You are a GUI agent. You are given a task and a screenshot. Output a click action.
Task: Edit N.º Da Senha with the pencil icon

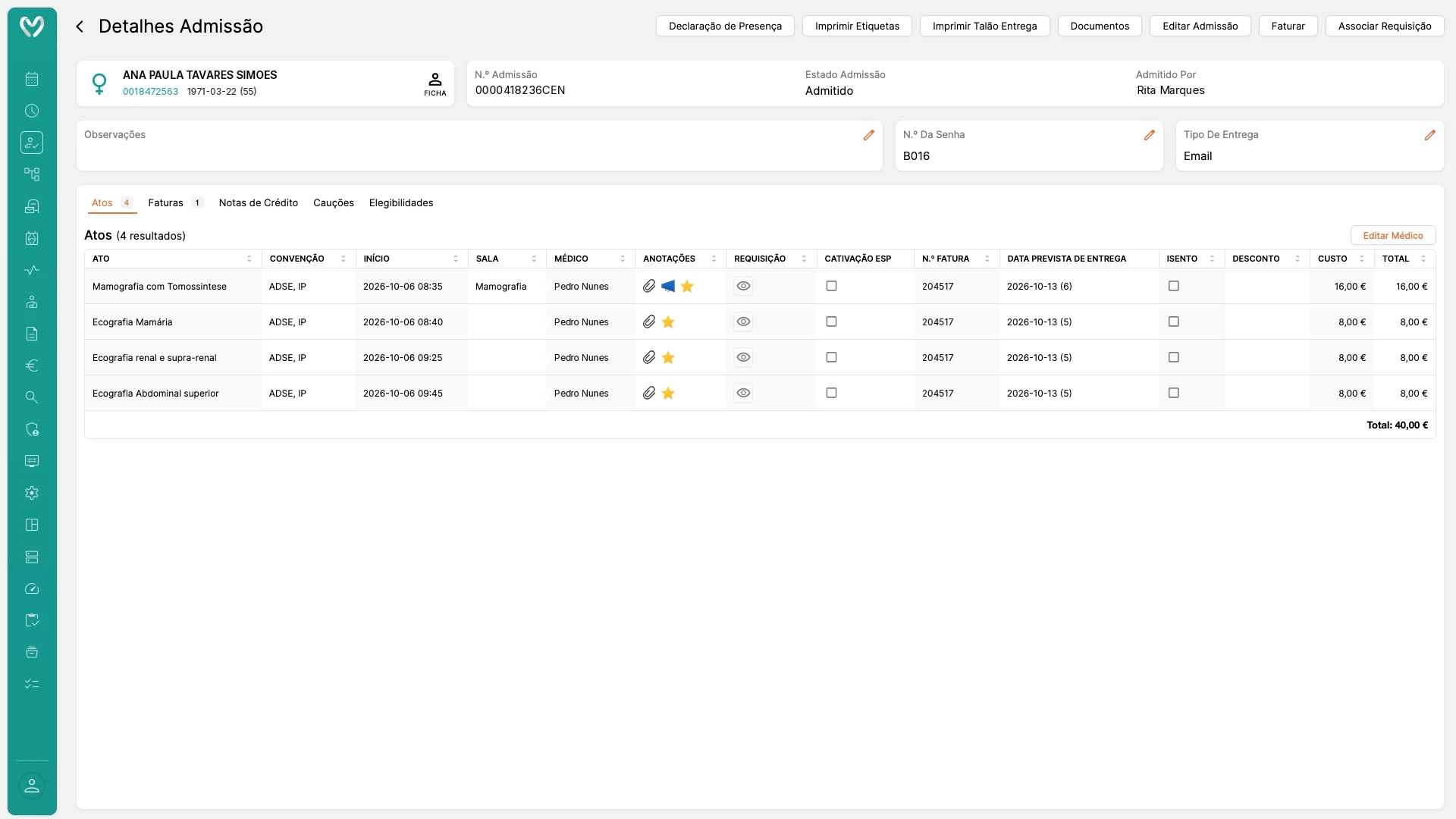pos(1150,135)
